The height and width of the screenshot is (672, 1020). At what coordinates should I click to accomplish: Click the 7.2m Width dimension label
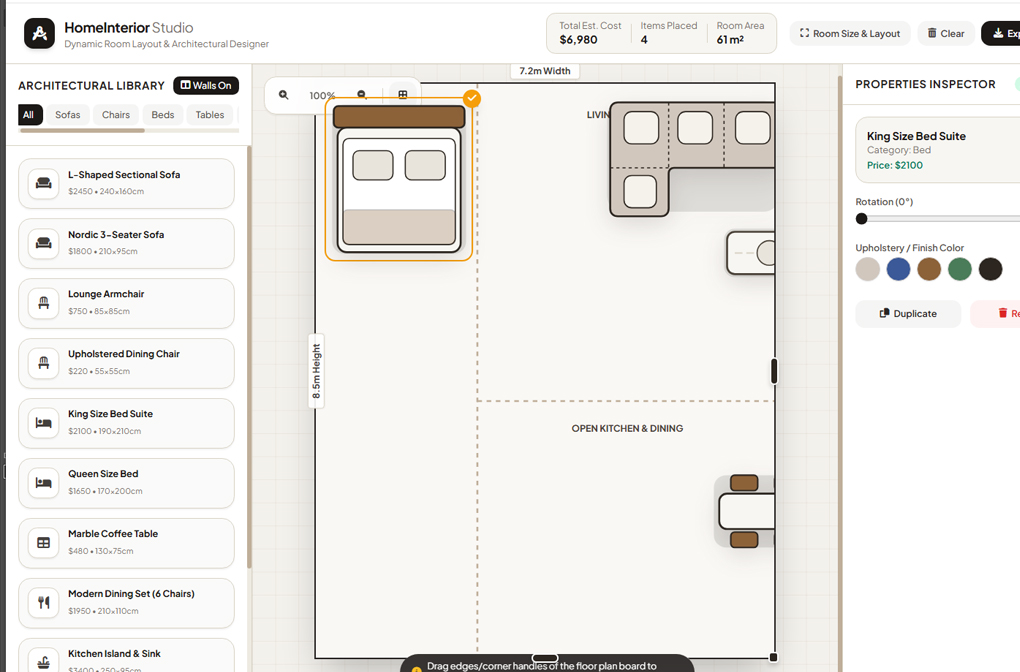(544, 71)
